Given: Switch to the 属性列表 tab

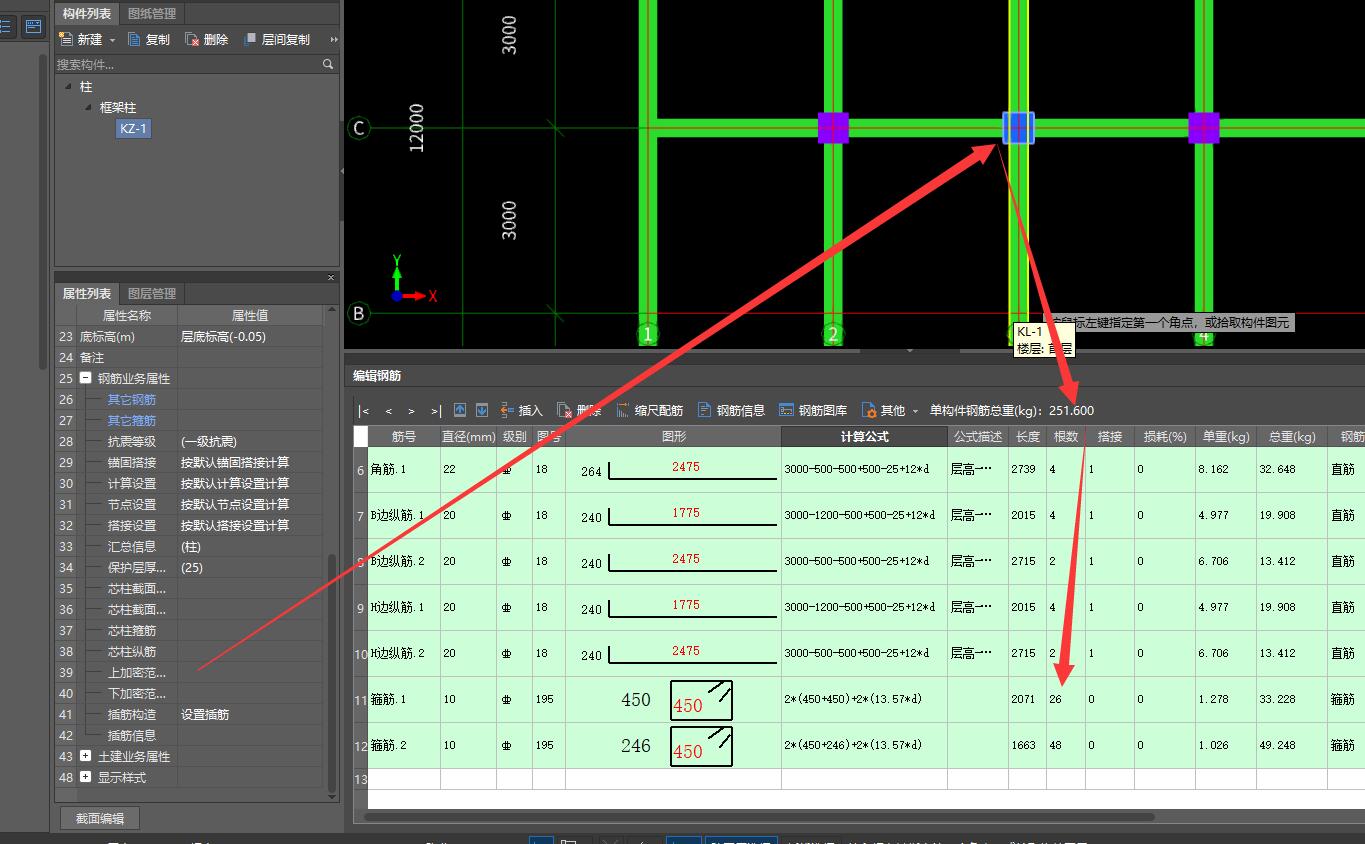Looking at the screenshot, I should click(x=88, y=293).
